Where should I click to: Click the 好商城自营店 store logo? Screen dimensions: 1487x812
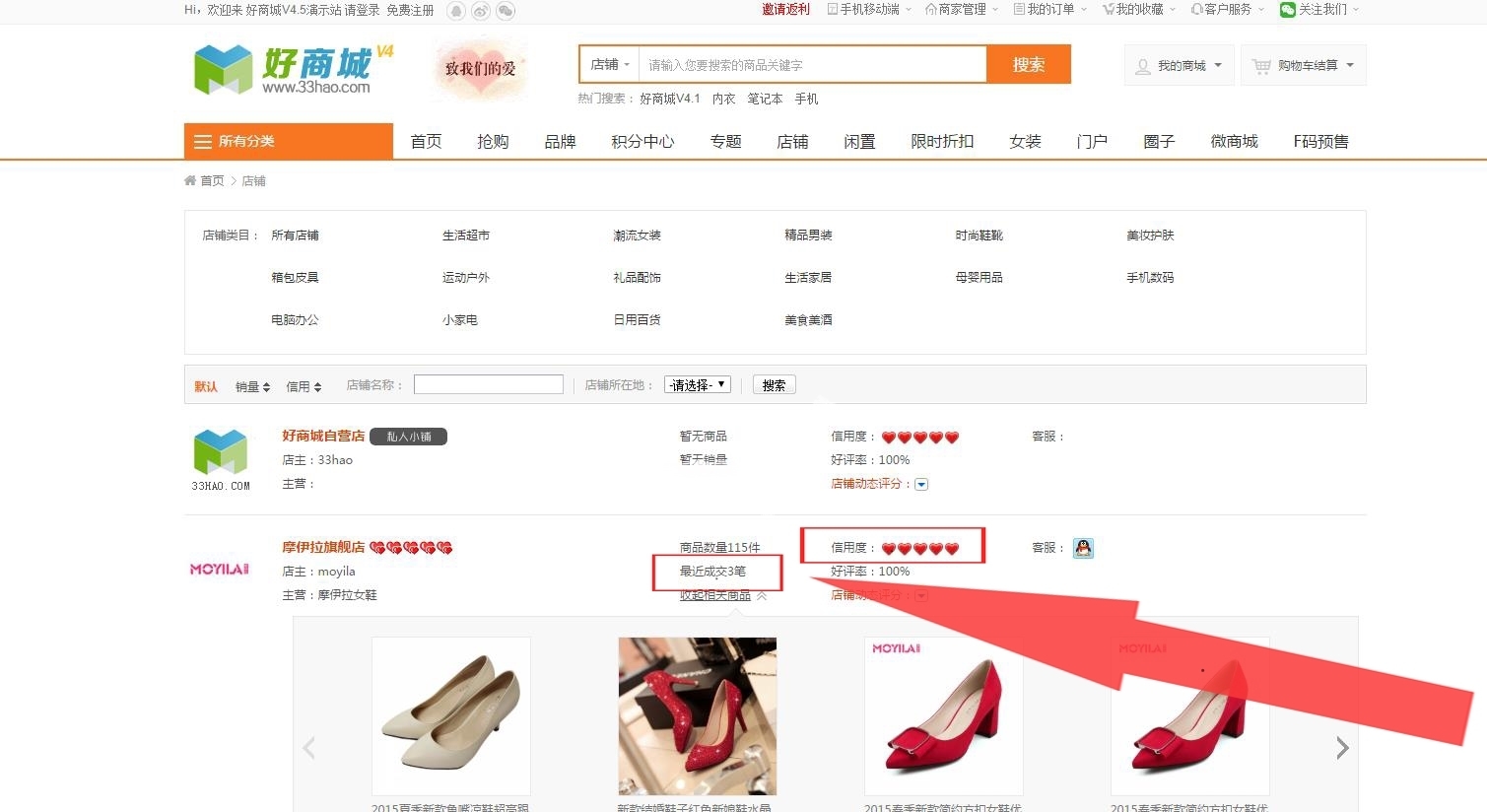(x=221, y=459)
